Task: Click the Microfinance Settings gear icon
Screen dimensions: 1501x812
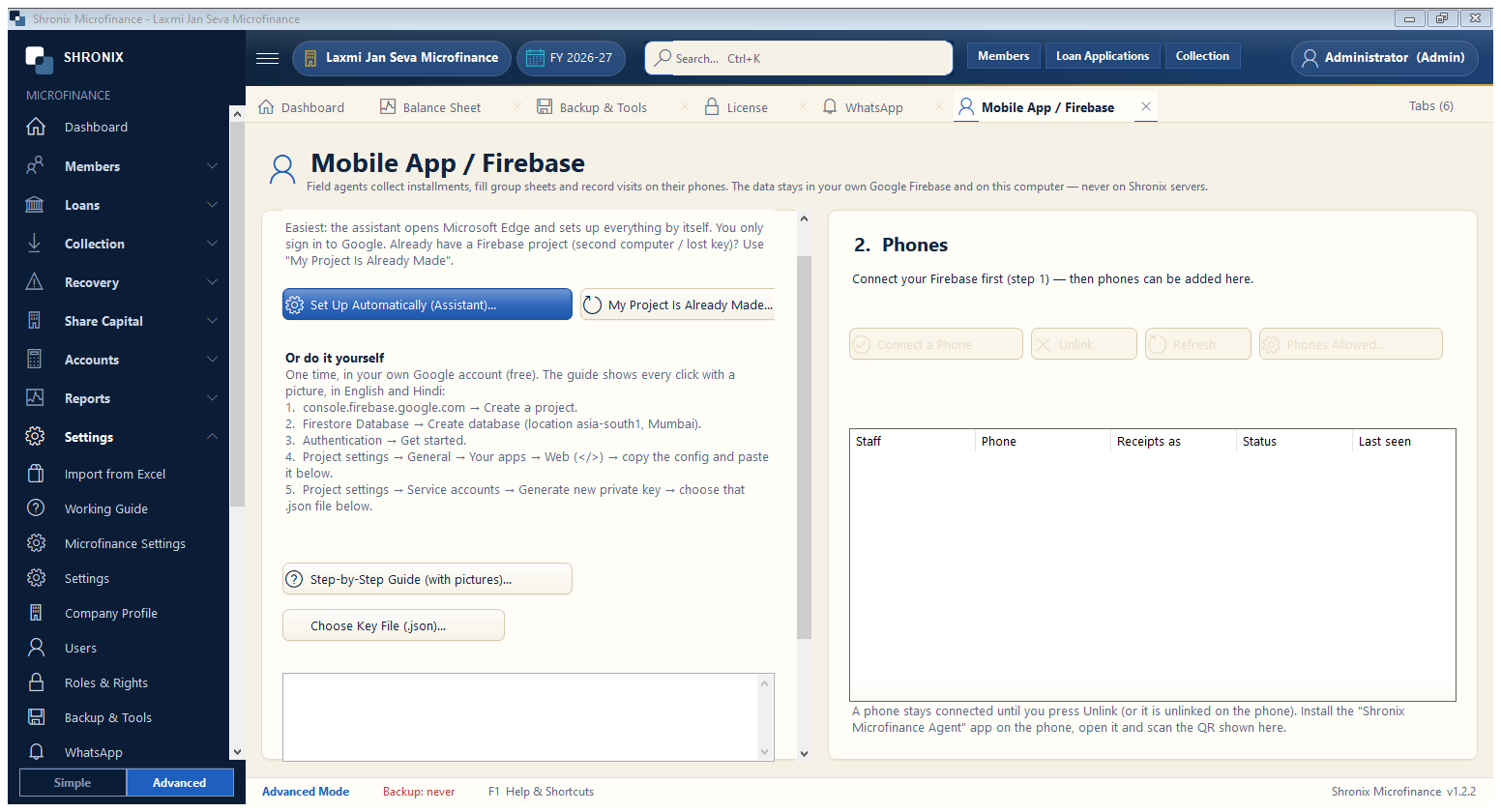Action: point(36,543)
